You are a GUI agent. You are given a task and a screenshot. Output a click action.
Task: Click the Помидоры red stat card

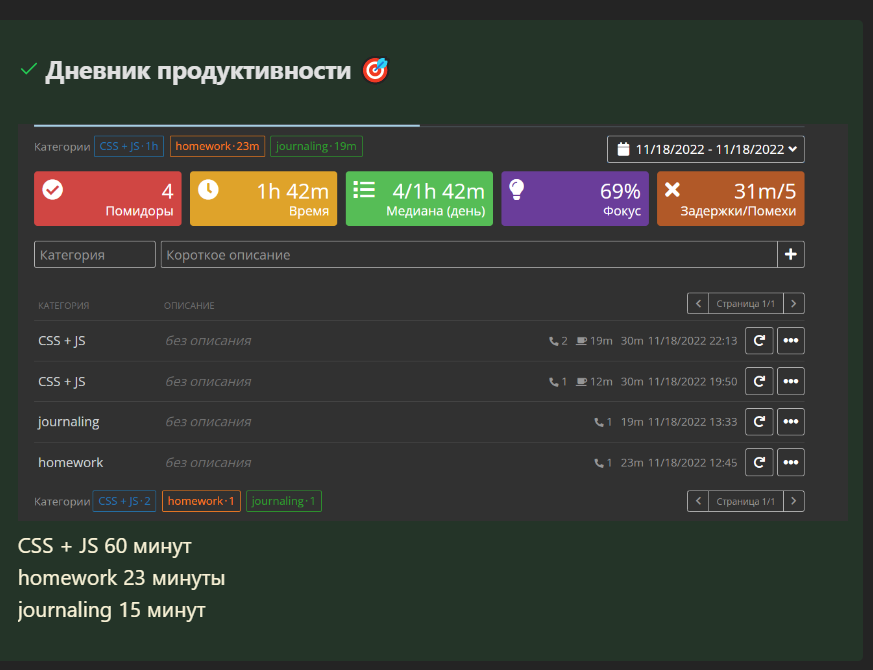coord(108,199)
